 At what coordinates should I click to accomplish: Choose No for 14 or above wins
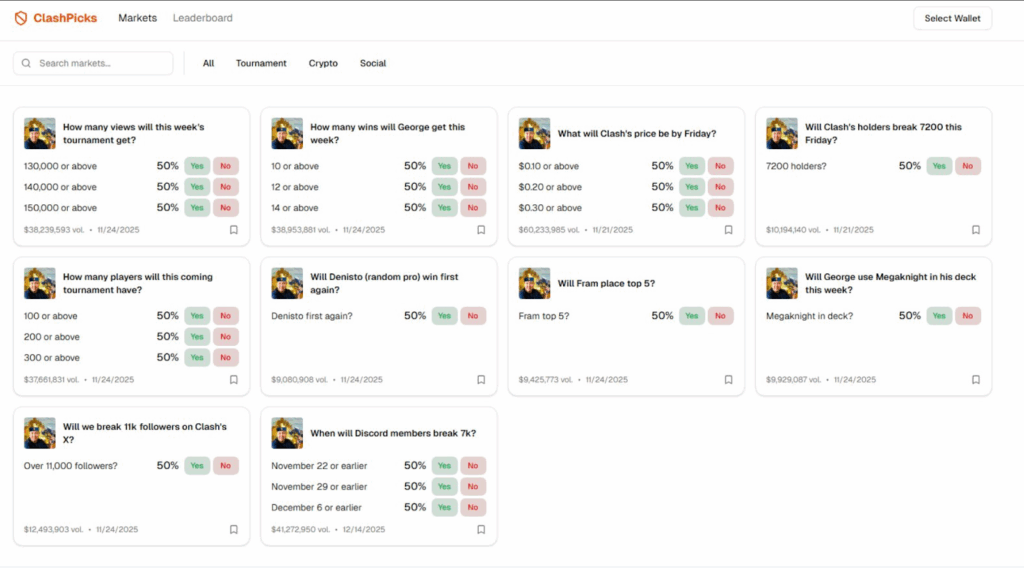[473, 208]
